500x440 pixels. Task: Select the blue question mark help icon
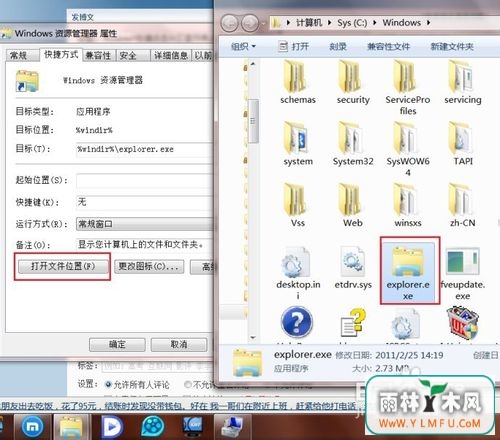pyautogui.click(x=297, y=322)
